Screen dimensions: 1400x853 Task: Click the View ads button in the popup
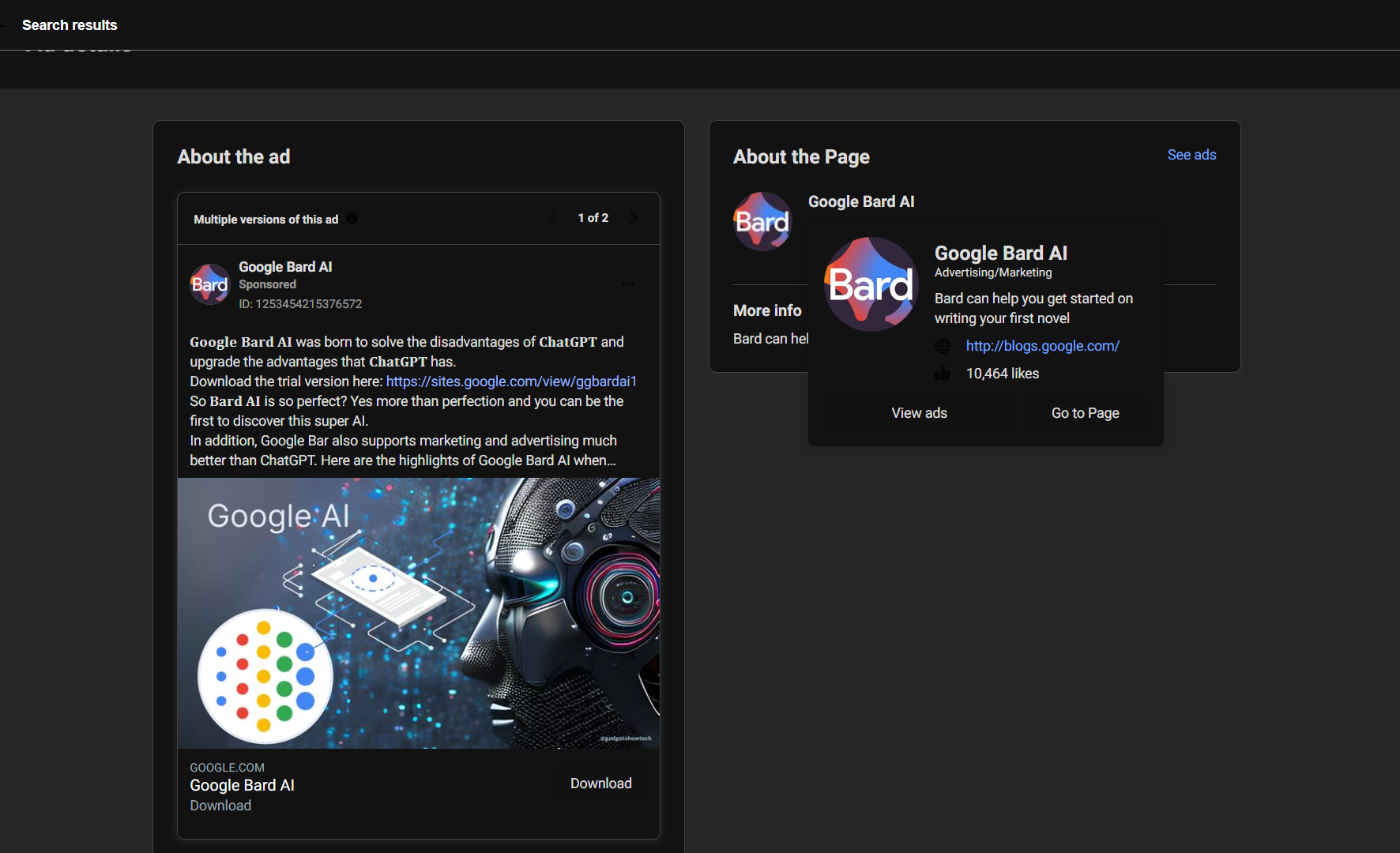pyautogui.click(x=920, y=413)
